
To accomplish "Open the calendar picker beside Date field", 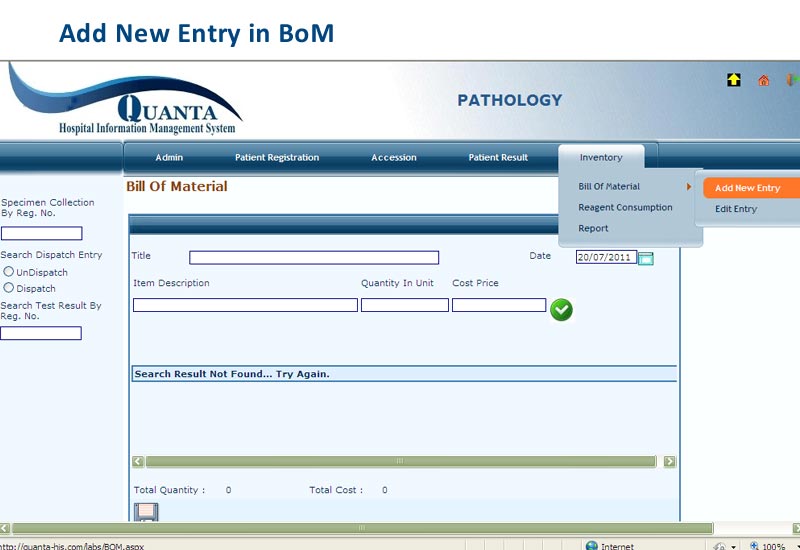I will pos(646,258).
